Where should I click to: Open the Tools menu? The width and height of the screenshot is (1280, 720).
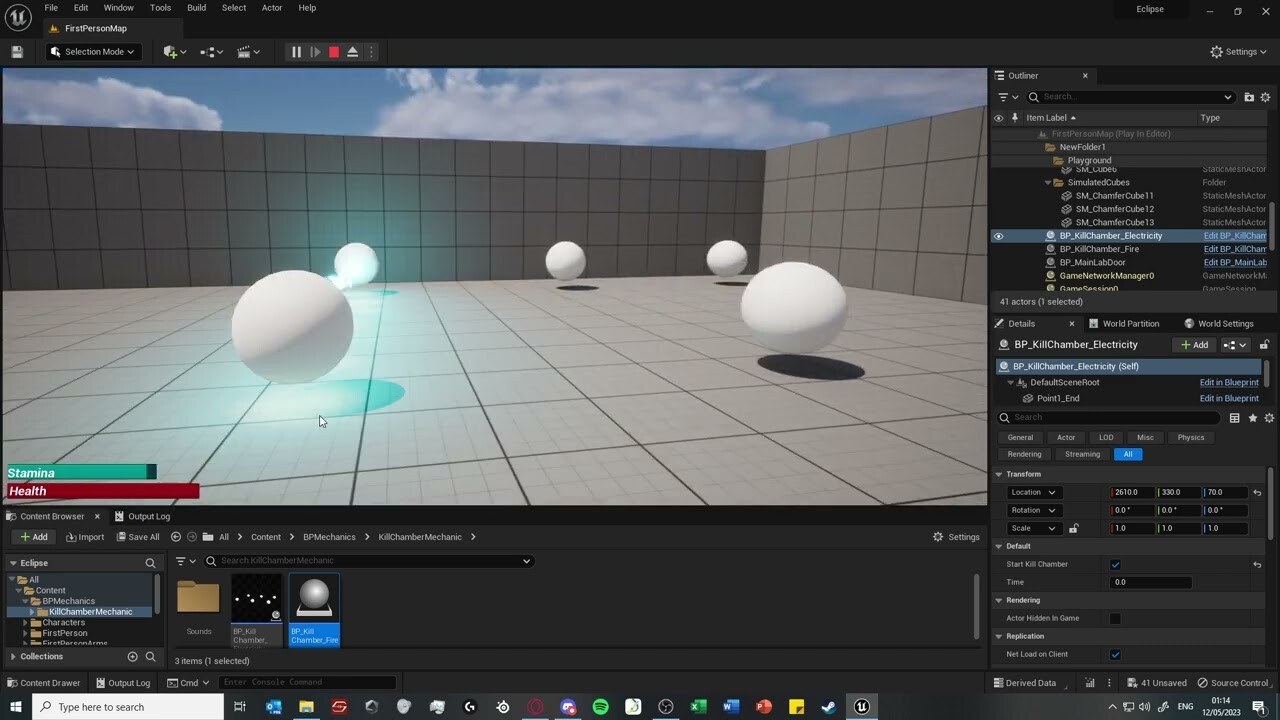160,8
